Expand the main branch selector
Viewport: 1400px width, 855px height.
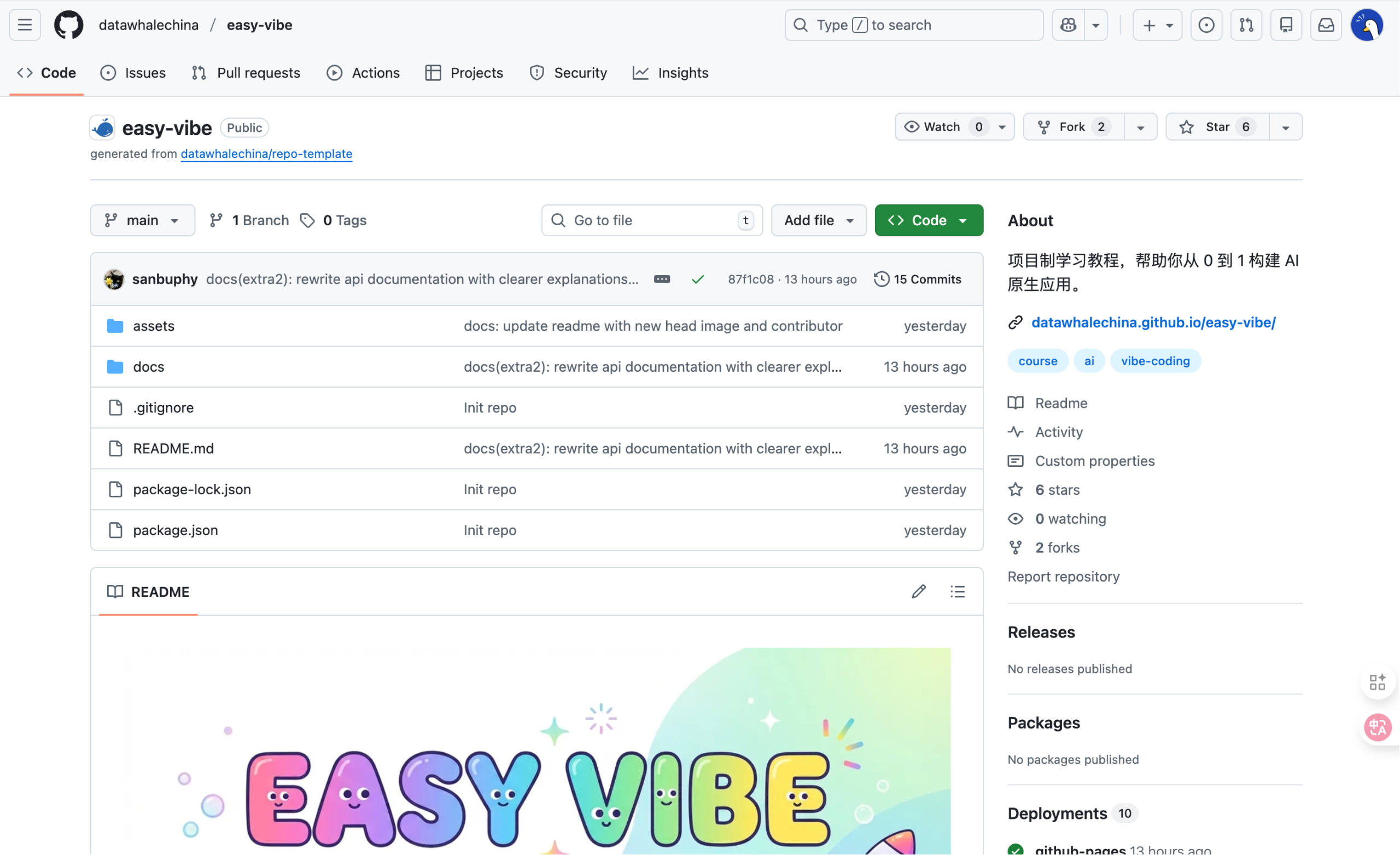pos(142,220)
